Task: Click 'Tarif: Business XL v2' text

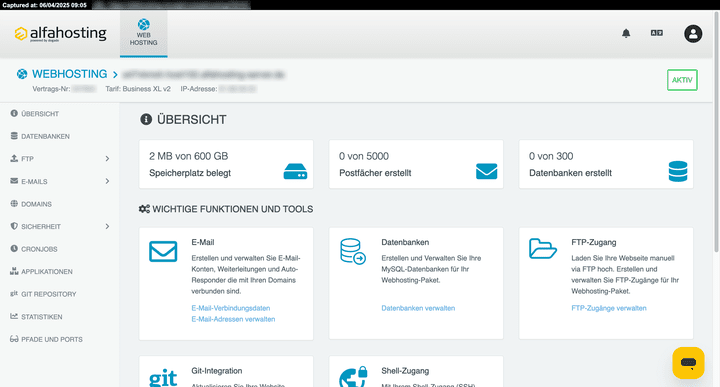Action: tap(138, 89)
